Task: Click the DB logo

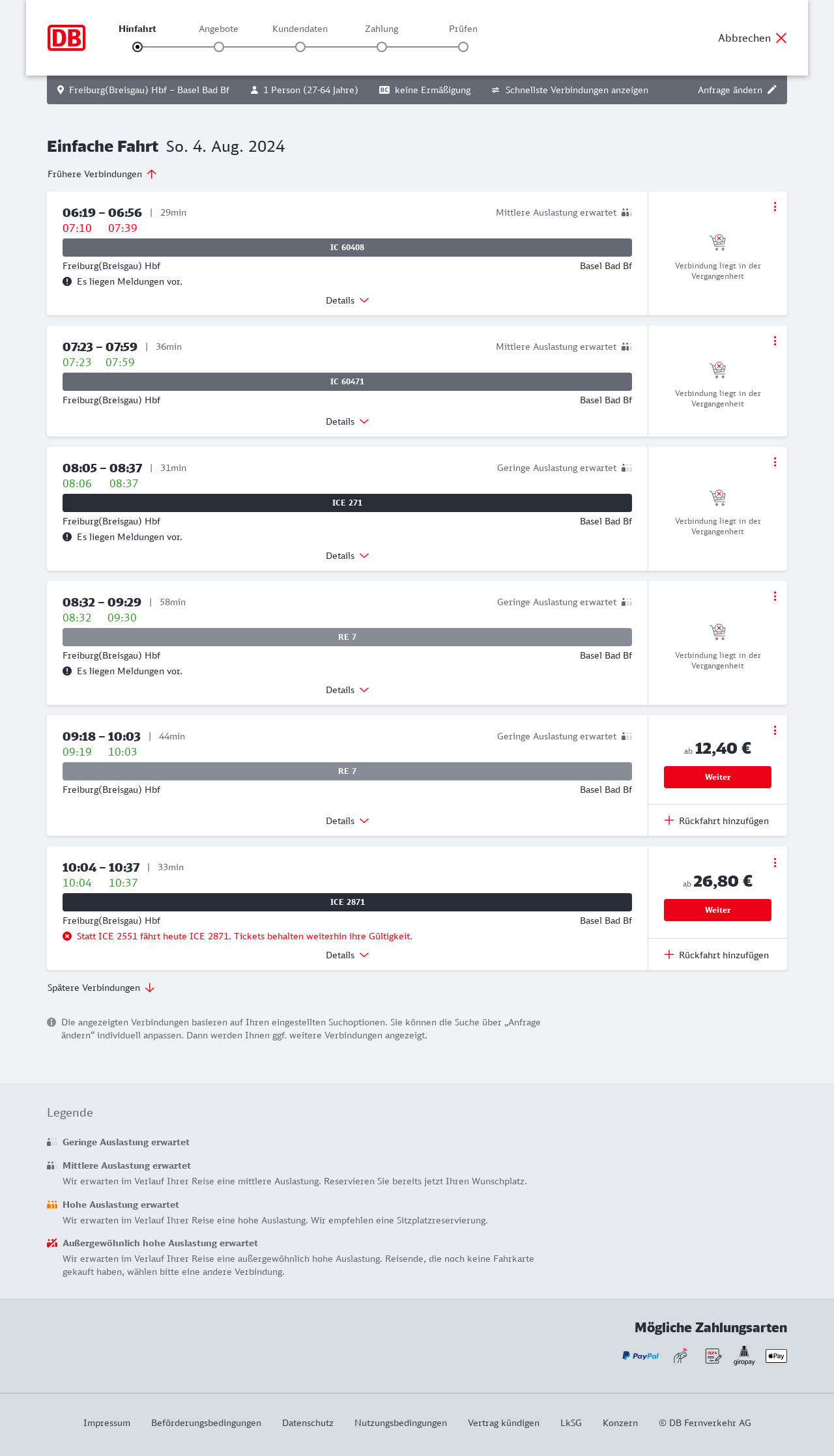Action: click(66, 38)
